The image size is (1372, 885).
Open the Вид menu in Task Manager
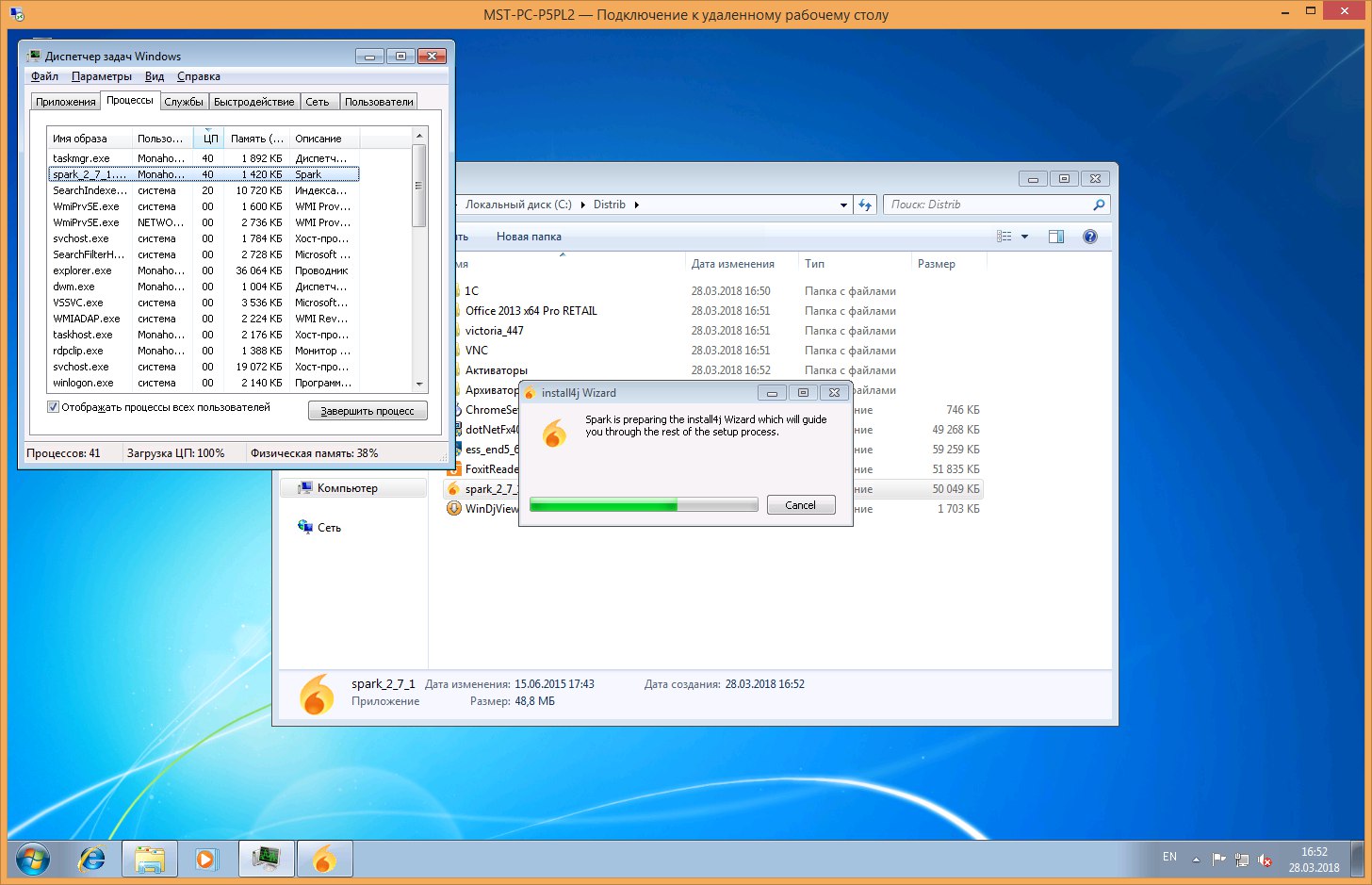[x=155, y=76]
